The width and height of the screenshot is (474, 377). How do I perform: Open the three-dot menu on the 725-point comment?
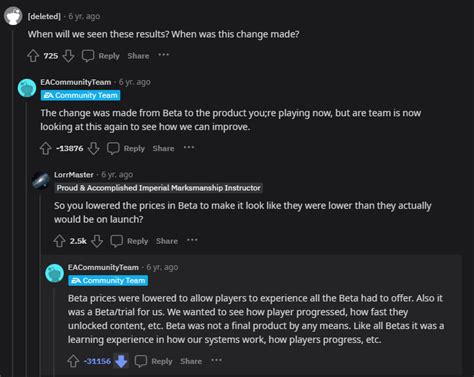(x=163, y=55)
